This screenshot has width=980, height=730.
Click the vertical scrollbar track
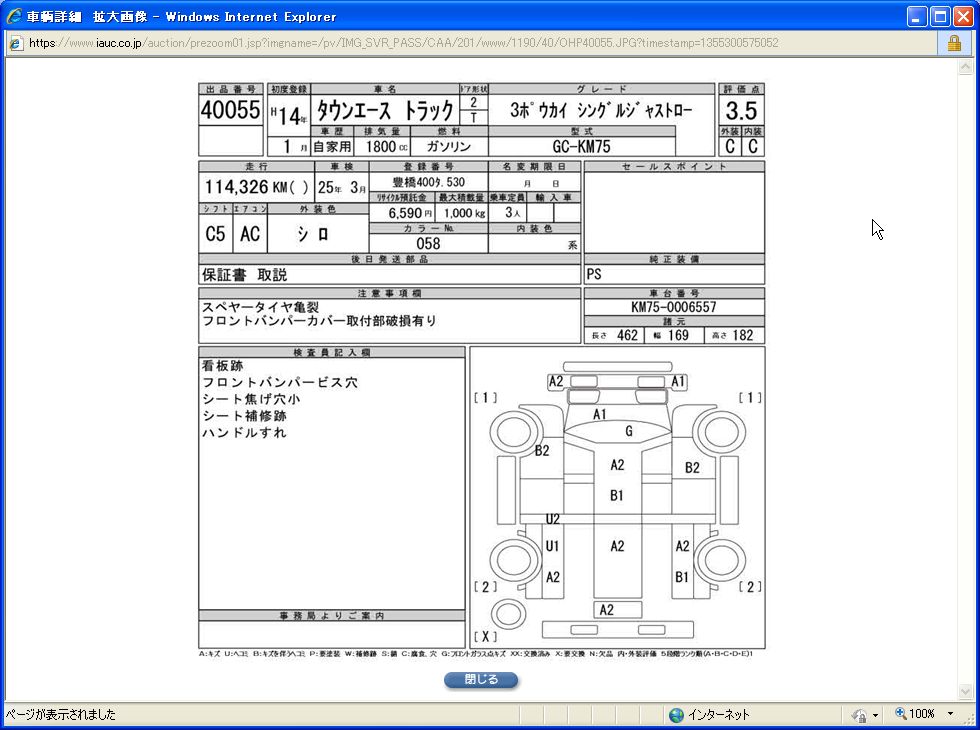click(965, 380)
